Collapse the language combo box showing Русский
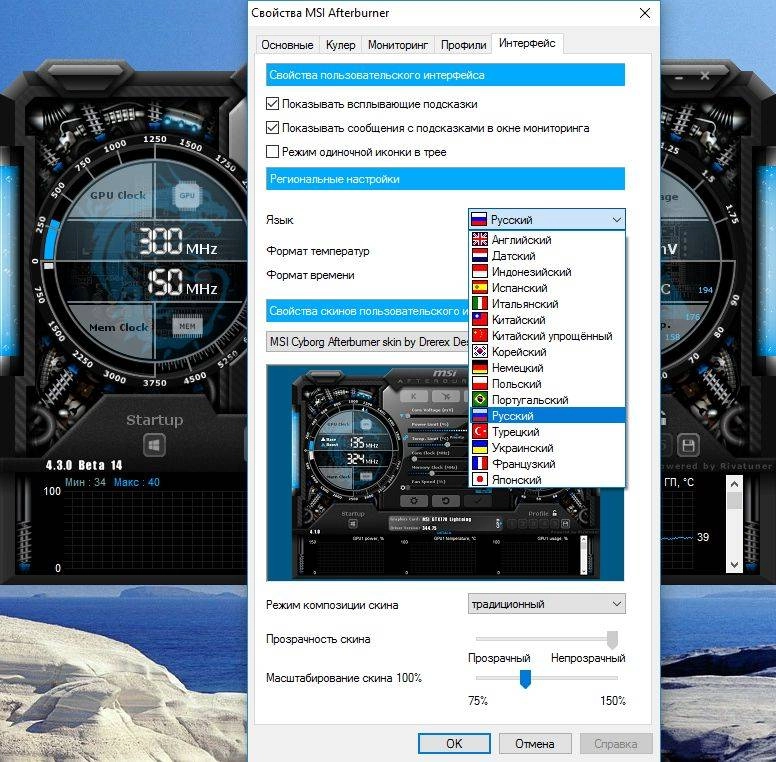The height and width of the screenshot is (762, 776). pyautogui.click(x=546, y=219)
